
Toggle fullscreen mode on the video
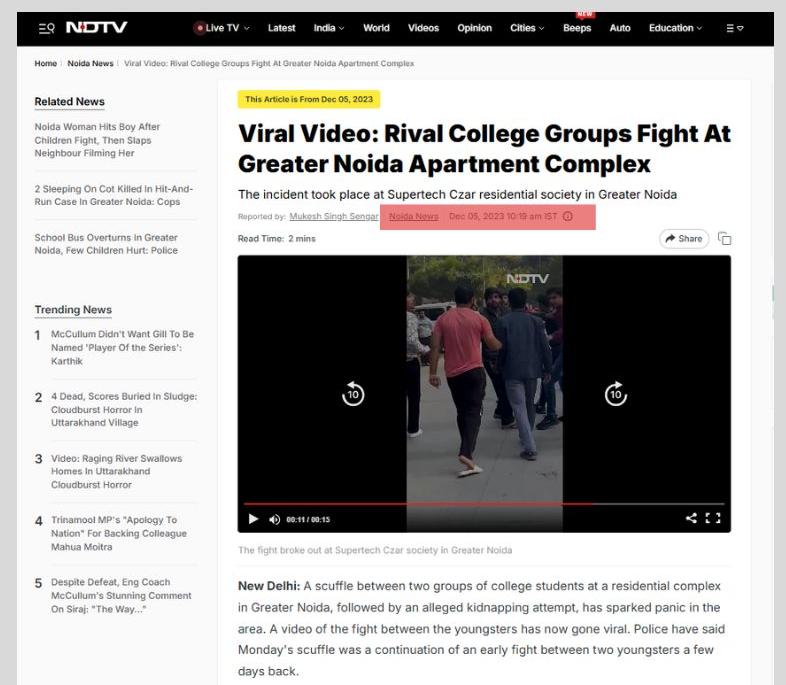click(x=713, y=518)
